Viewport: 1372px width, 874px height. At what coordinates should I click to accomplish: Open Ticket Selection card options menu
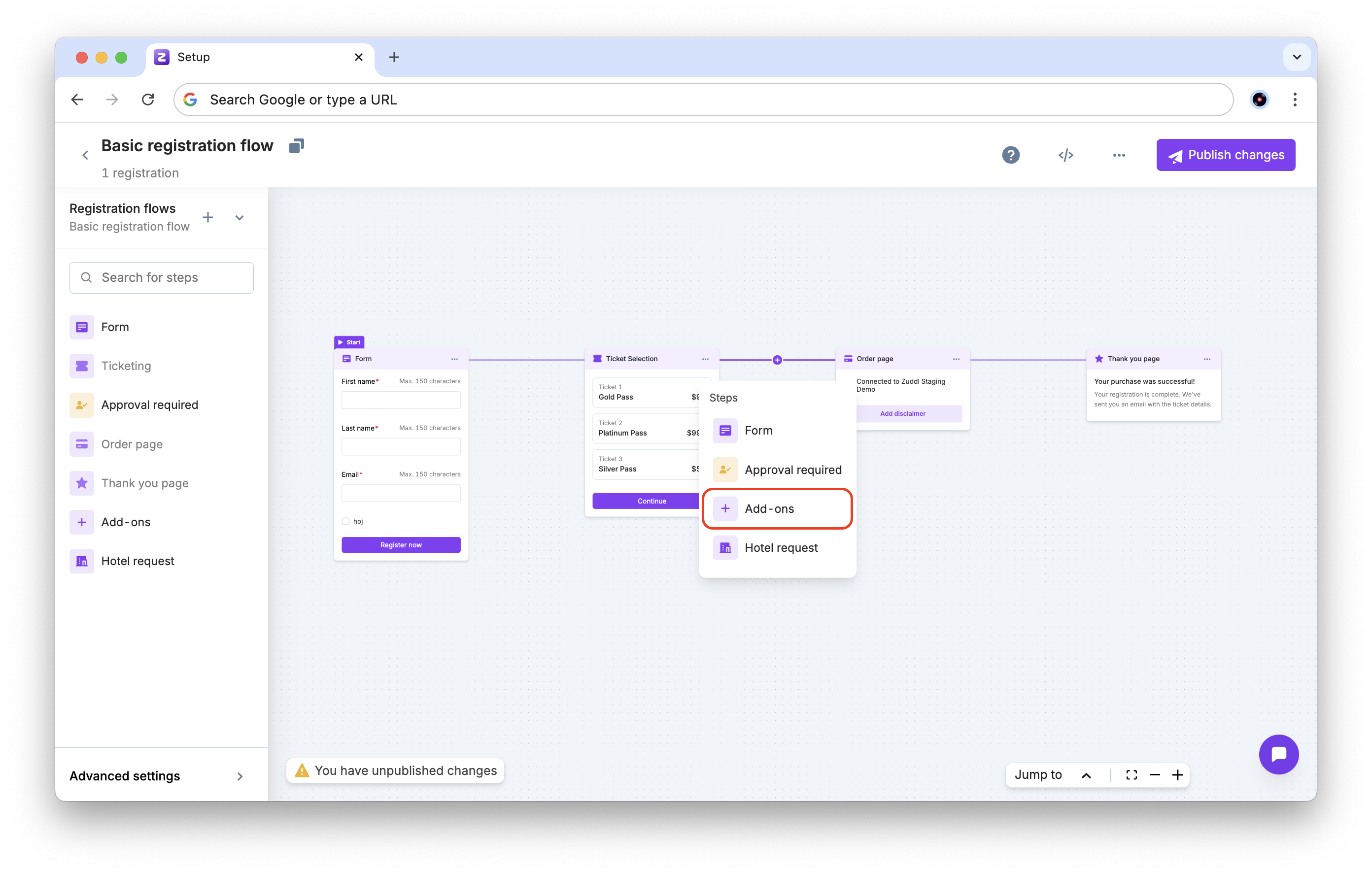click(x=705, y=359)
